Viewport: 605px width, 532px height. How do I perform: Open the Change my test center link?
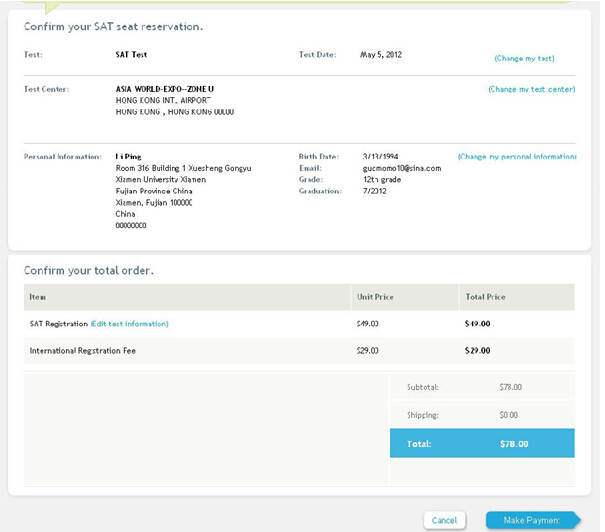[531, 90]
